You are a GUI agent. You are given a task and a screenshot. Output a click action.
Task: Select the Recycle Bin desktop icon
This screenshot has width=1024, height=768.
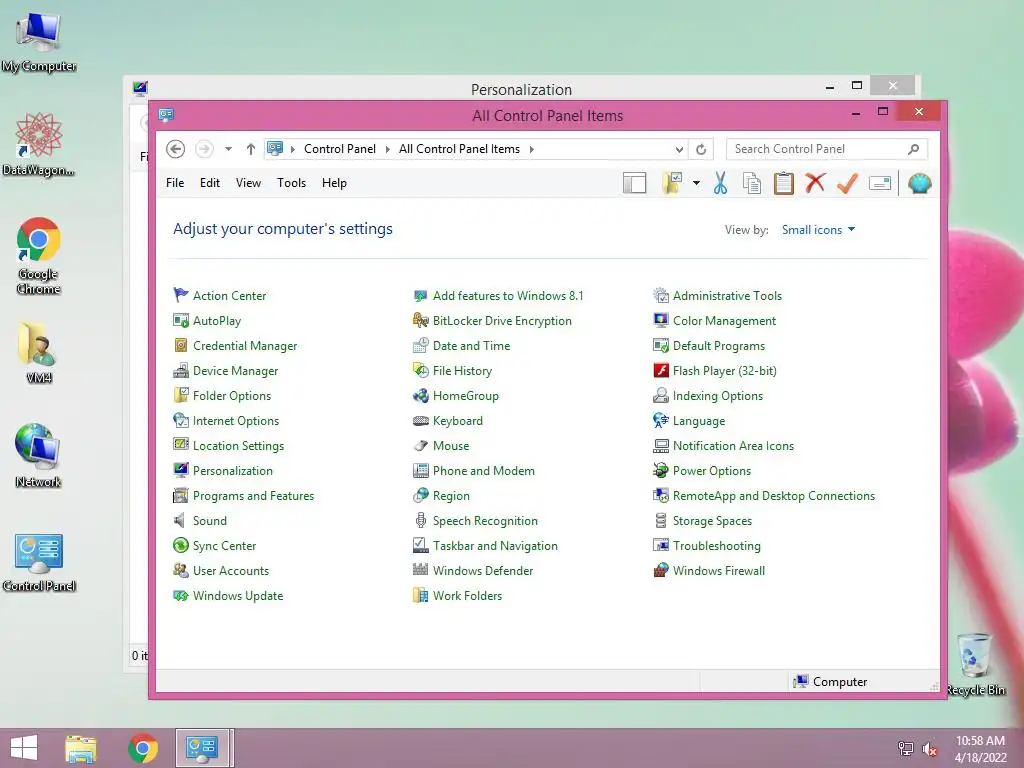click(975, 663)
